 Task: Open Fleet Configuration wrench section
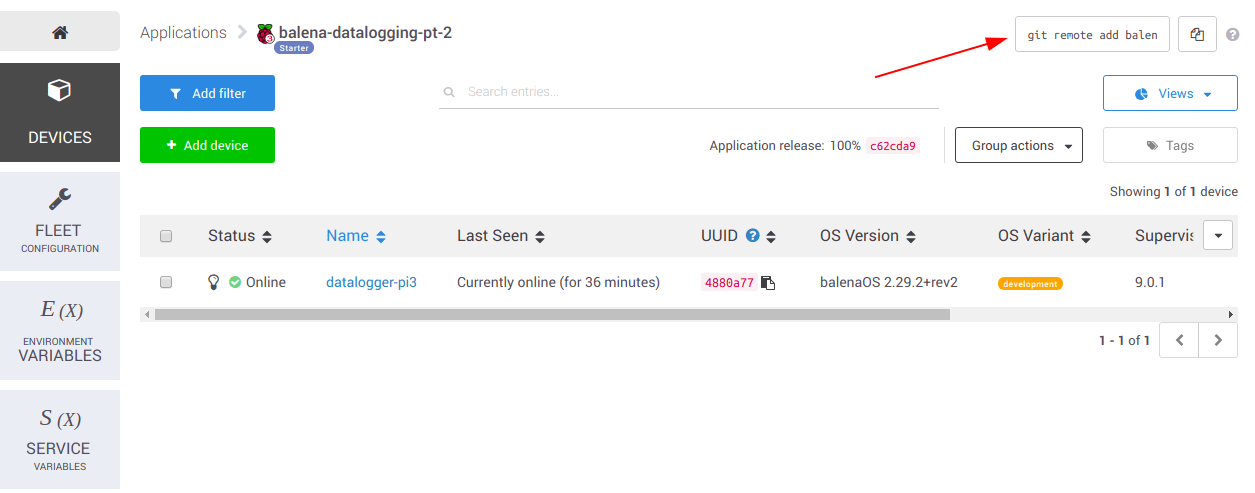pos(60,217)
